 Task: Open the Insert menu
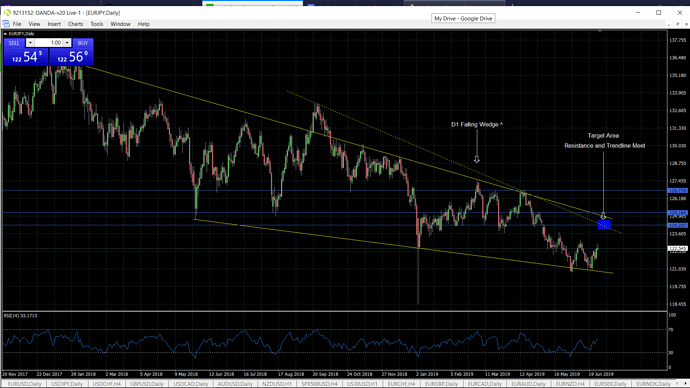point(54,24)
